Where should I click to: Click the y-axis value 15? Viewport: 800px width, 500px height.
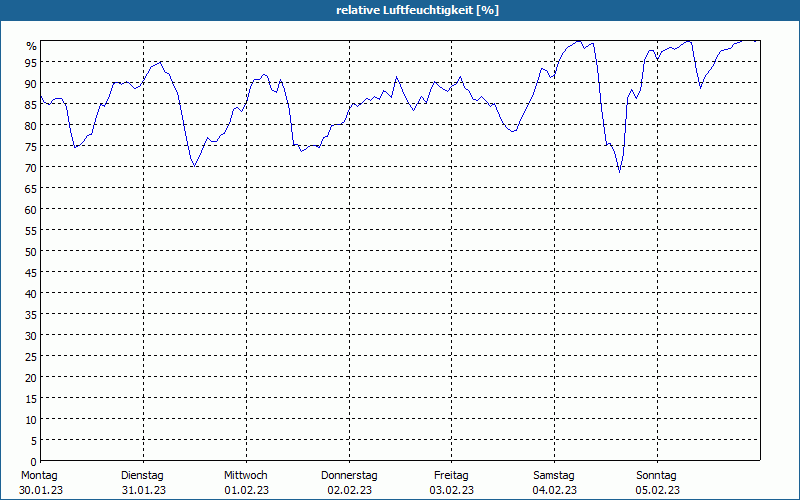[31, 398]
